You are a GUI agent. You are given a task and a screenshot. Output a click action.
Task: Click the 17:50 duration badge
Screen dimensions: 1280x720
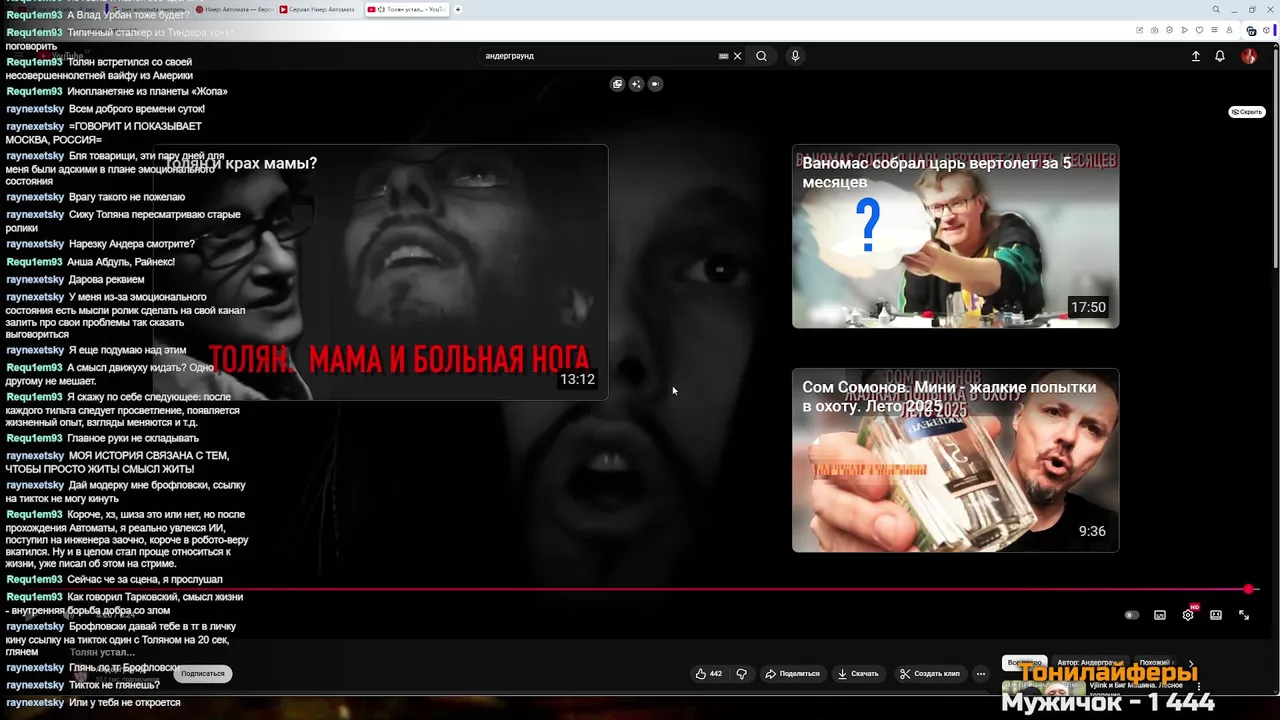1088,308
